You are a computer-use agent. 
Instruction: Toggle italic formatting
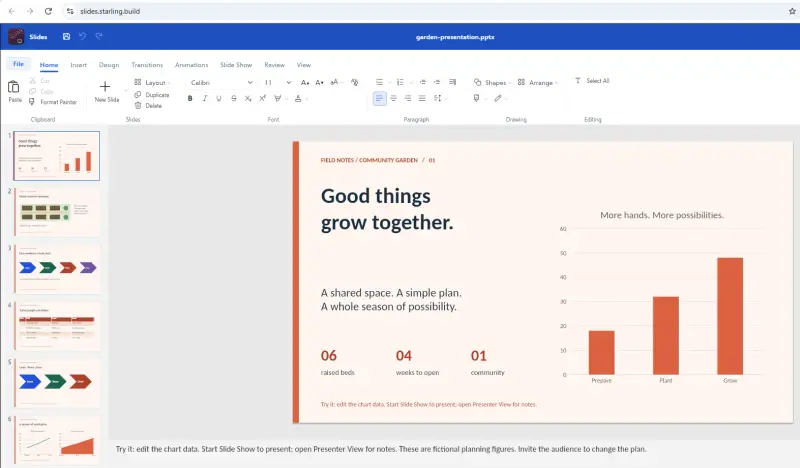[205, 98]
